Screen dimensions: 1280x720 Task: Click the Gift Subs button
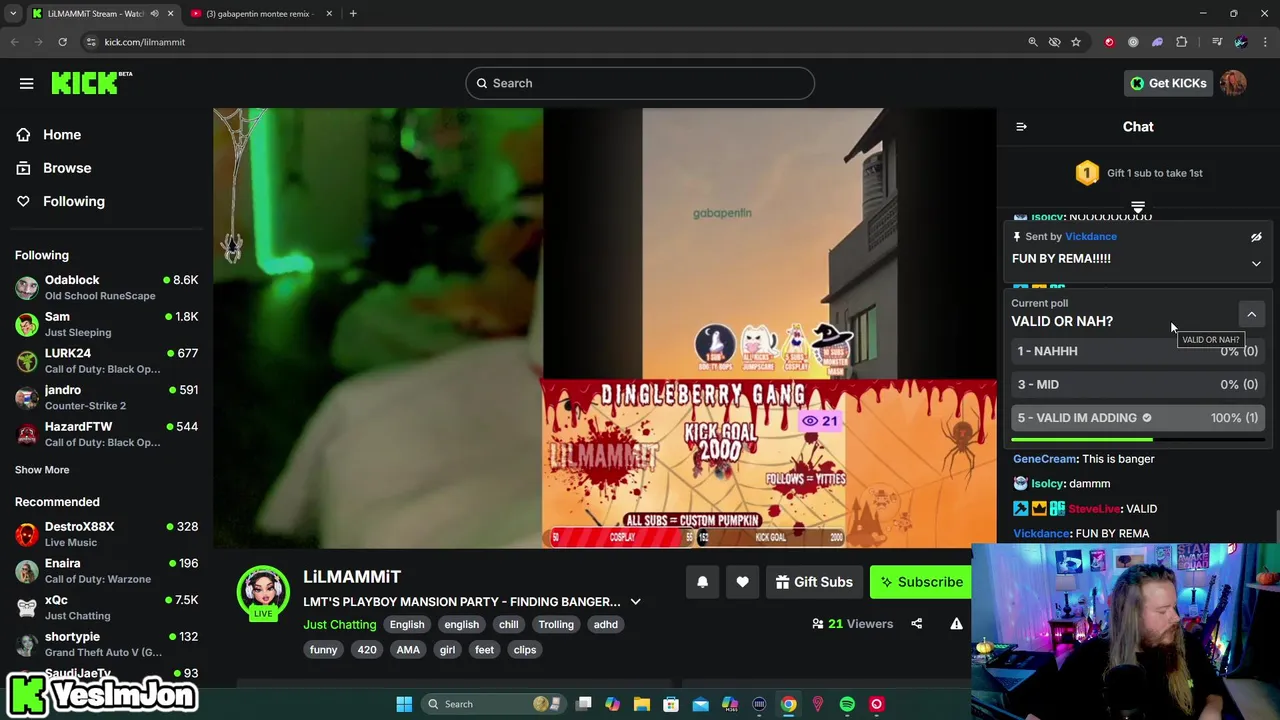coord(815,582)
